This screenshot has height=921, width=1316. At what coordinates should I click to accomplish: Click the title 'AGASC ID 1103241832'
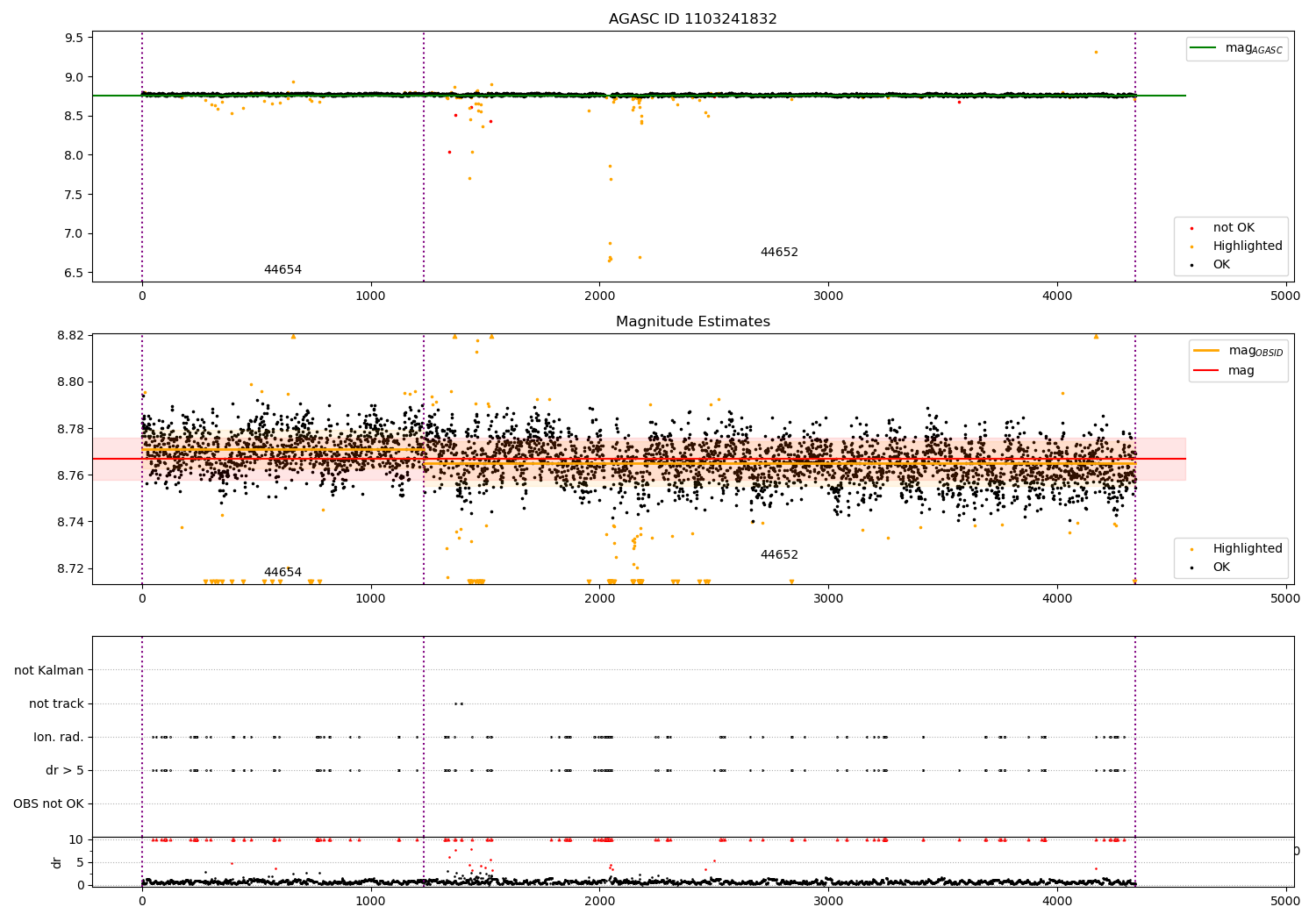[x=692, y=19]
